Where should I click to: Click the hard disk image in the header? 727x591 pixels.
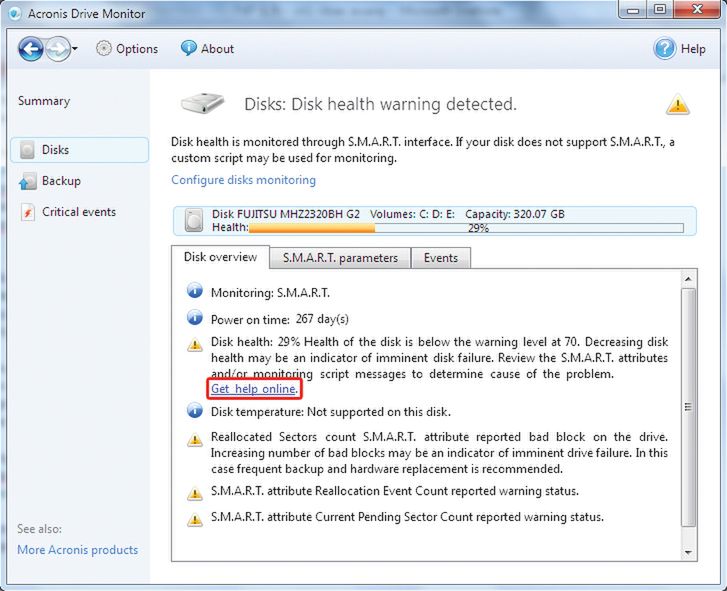203,103
